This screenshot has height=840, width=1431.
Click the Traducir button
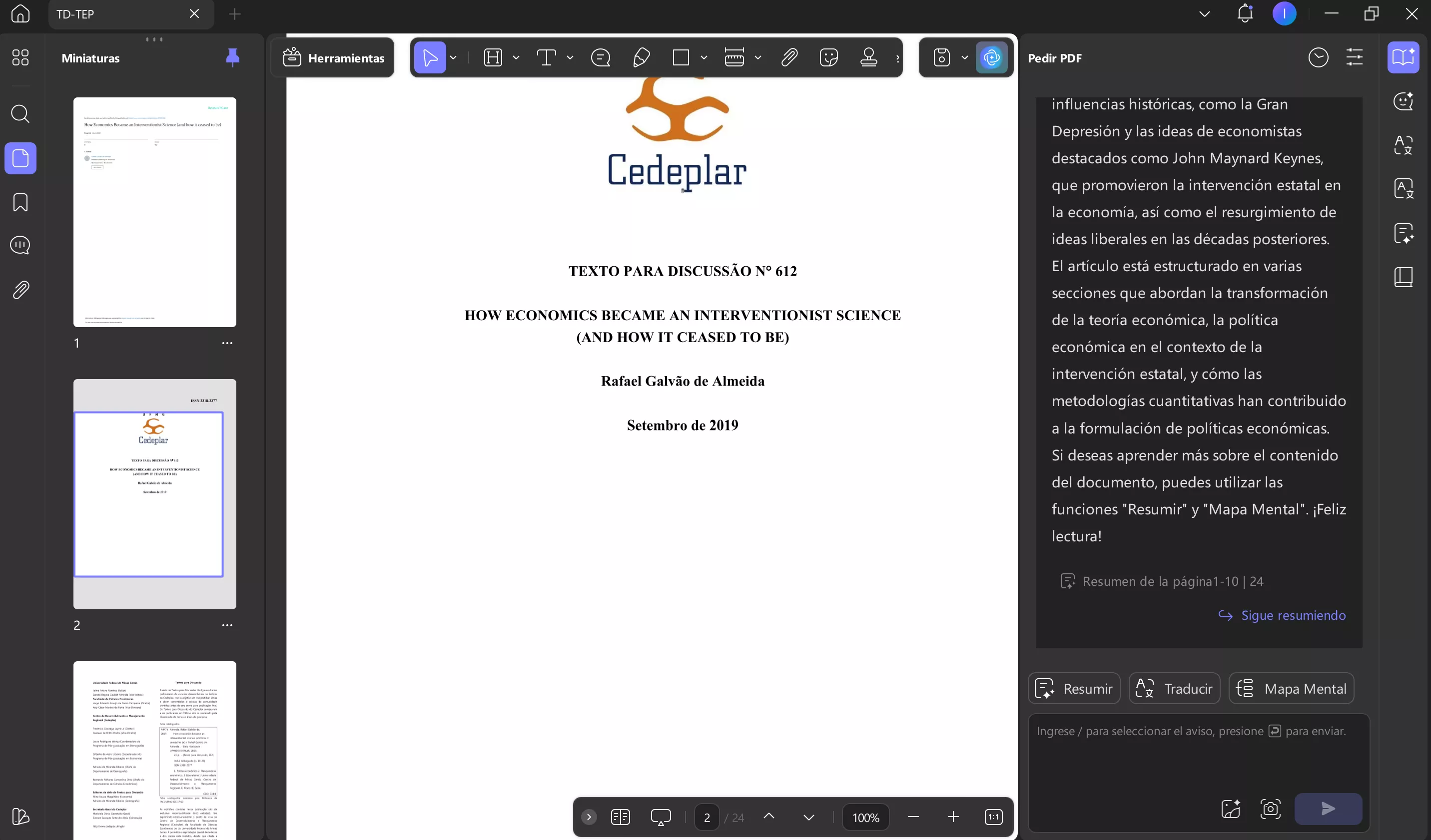click(x=1174, y=689)
